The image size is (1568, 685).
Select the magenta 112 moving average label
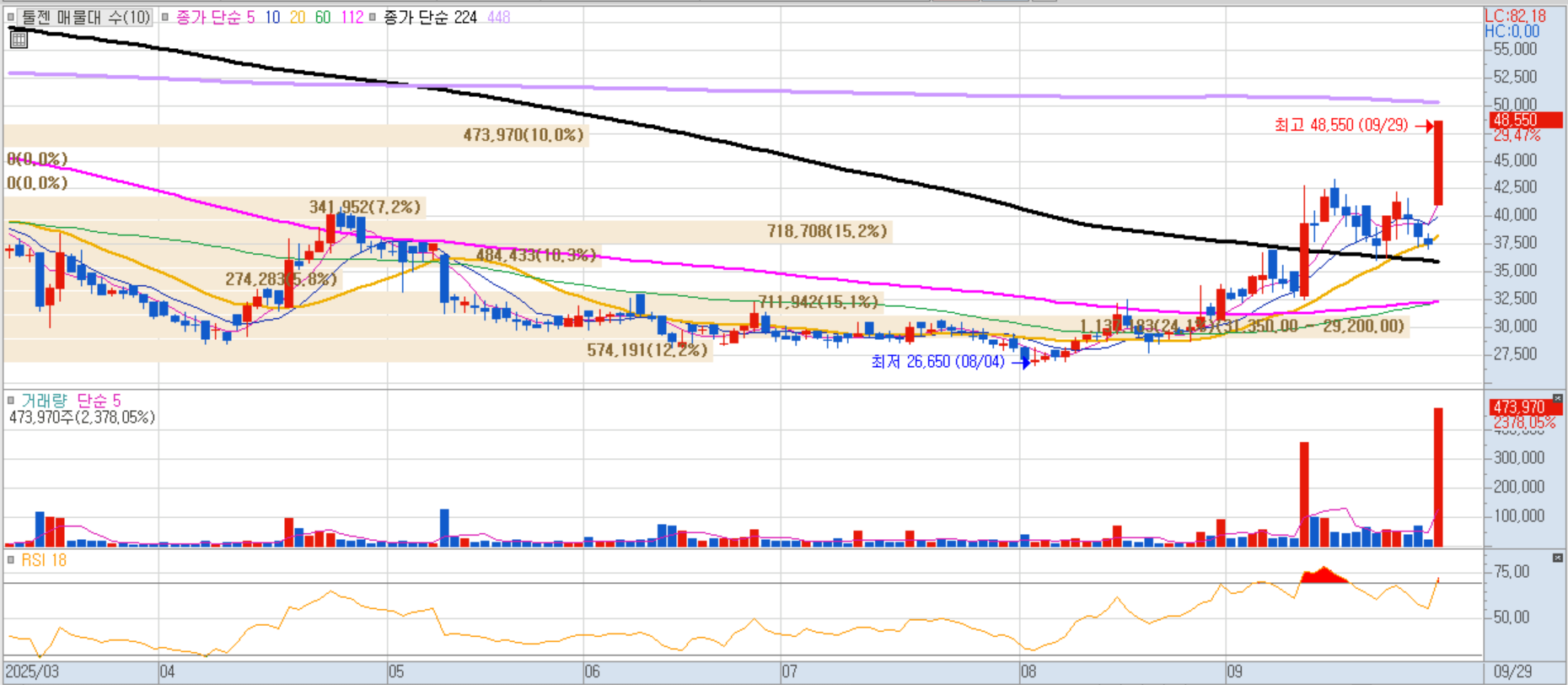352,17
